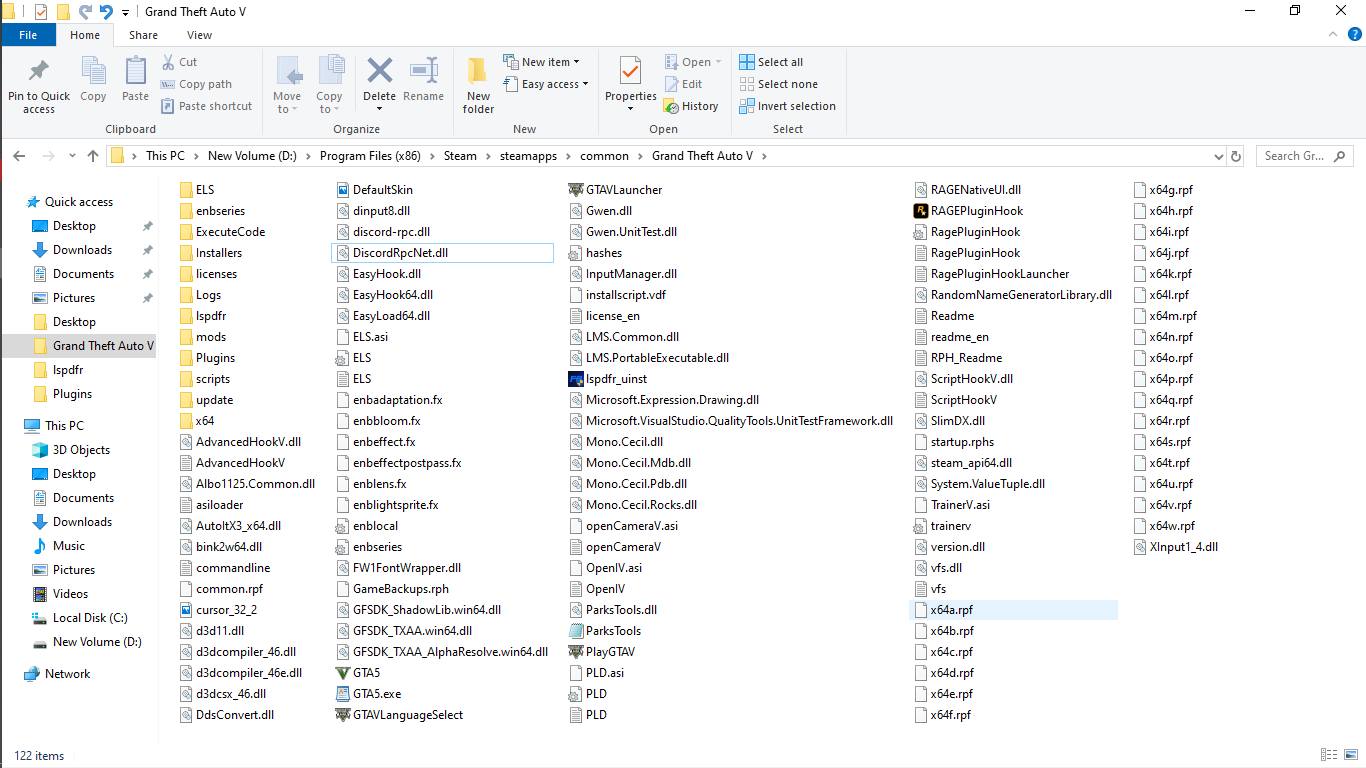
Task: Click Invert selection in the ribbon
Action: (788, 106)
